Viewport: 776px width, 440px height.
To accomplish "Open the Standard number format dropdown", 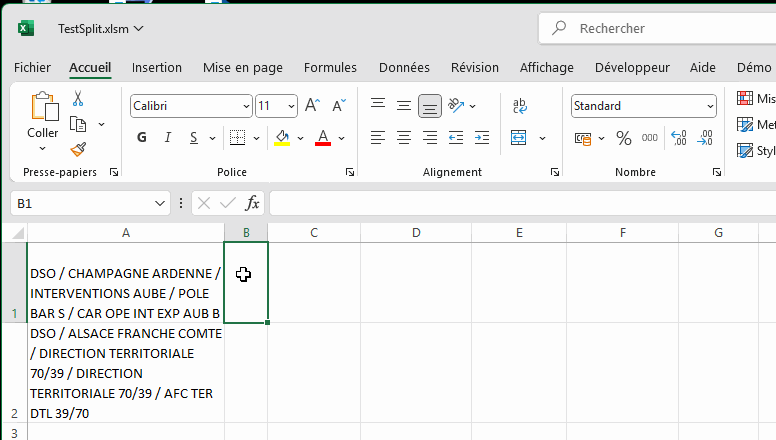I will (x=710, y=106).
